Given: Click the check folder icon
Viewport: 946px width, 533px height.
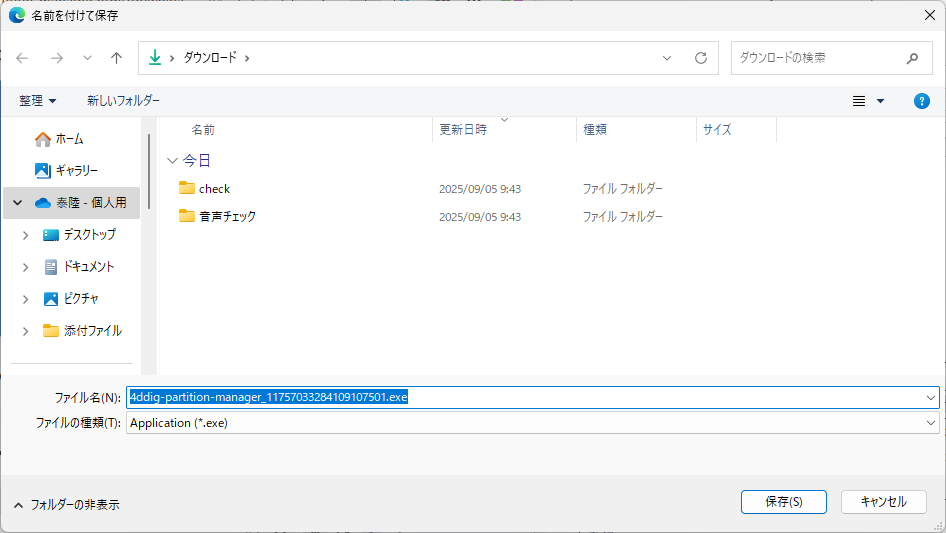Looking at the screenshot, I should click(186, 188).
